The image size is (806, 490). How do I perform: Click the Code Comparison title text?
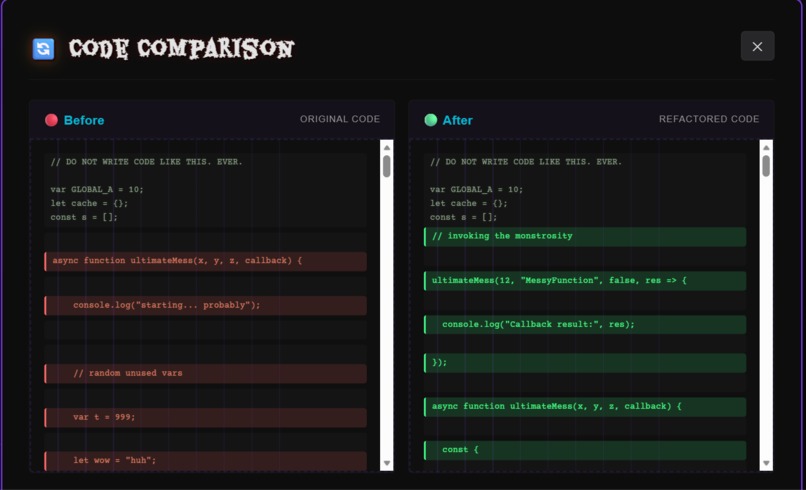click(181, 49)
